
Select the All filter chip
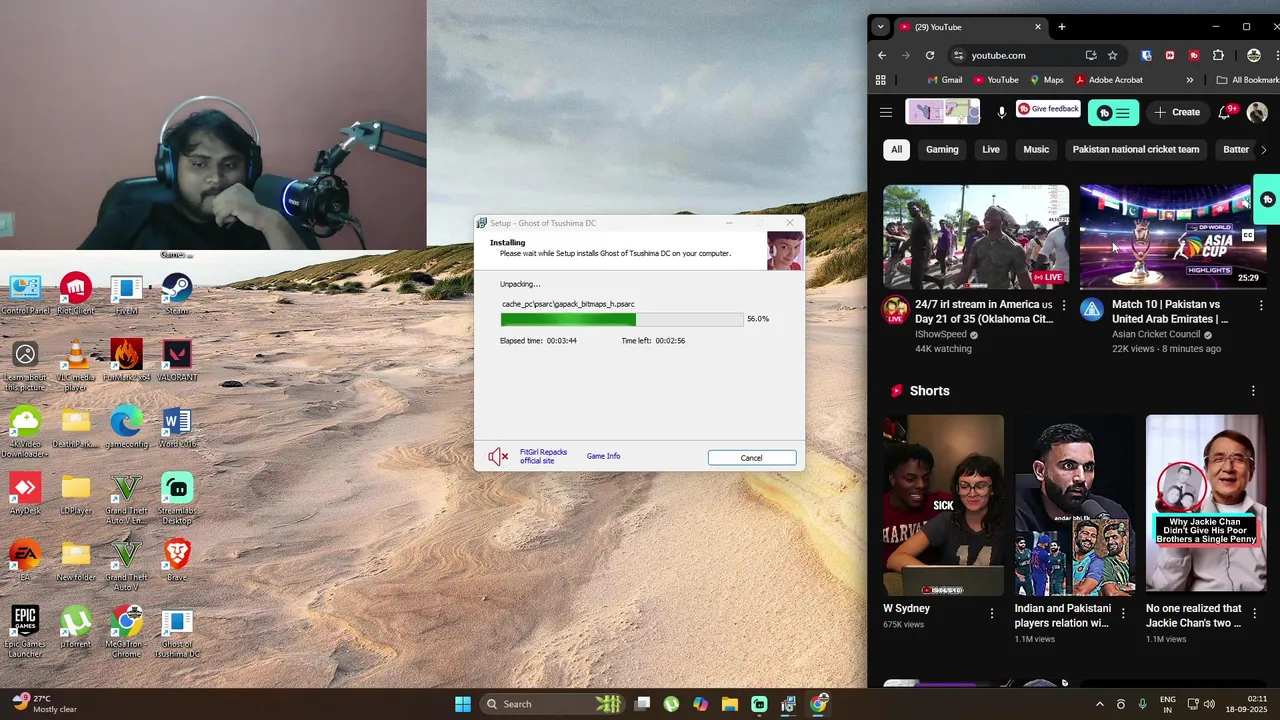[896, 150]
